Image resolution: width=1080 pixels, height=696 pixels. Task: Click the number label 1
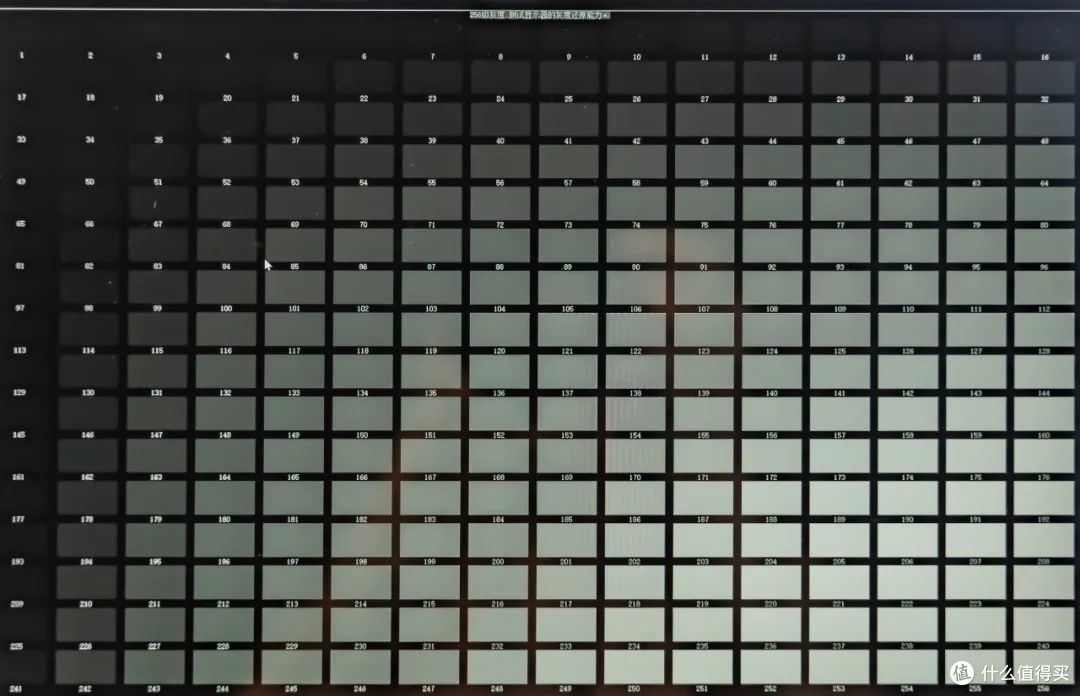click(22, 55)
